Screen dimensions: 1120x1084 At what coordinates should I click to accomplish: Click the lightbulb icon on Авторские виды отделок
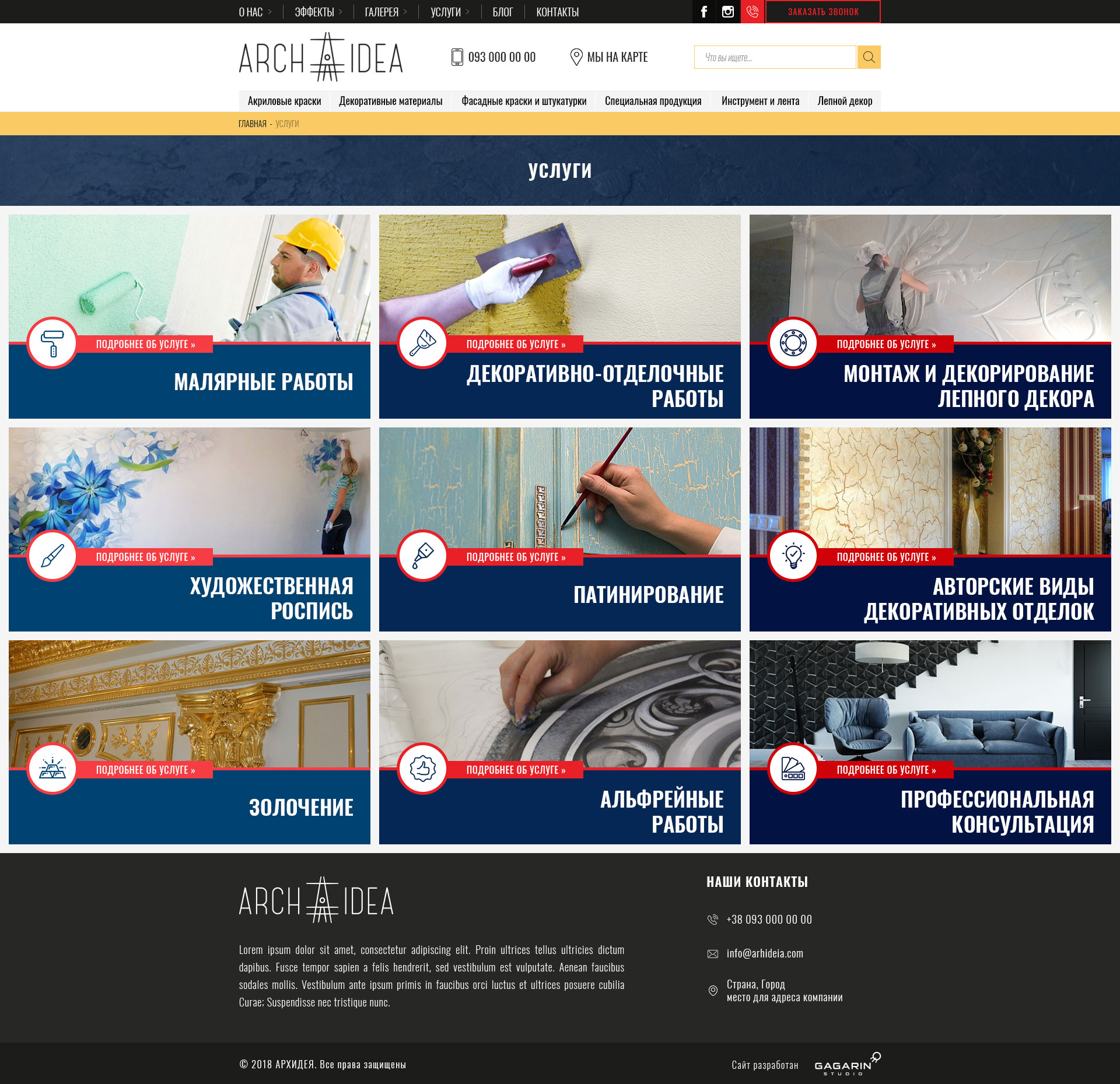[793, 556]
